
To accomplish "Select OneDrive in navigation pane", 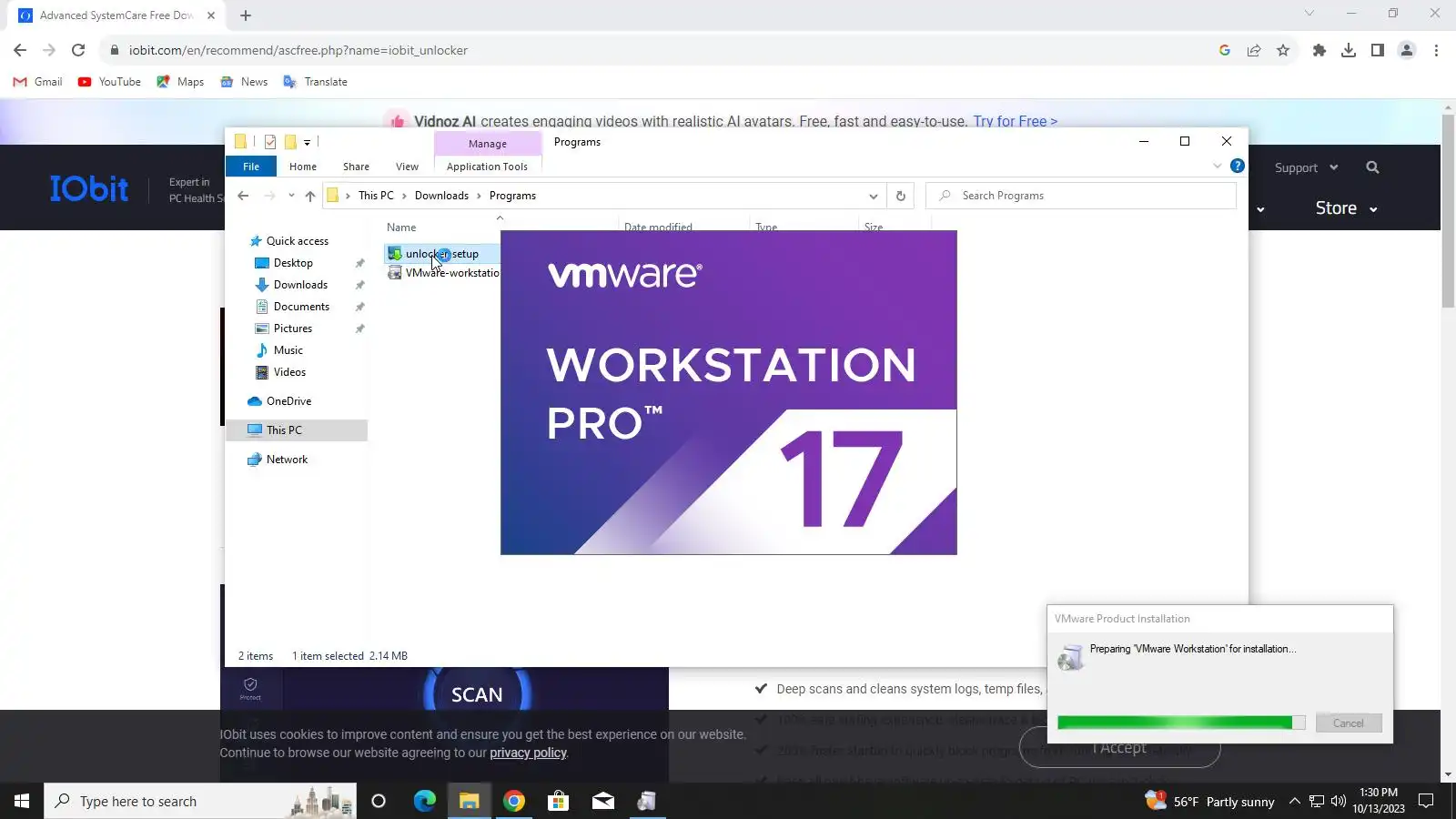I will [288, 401].
